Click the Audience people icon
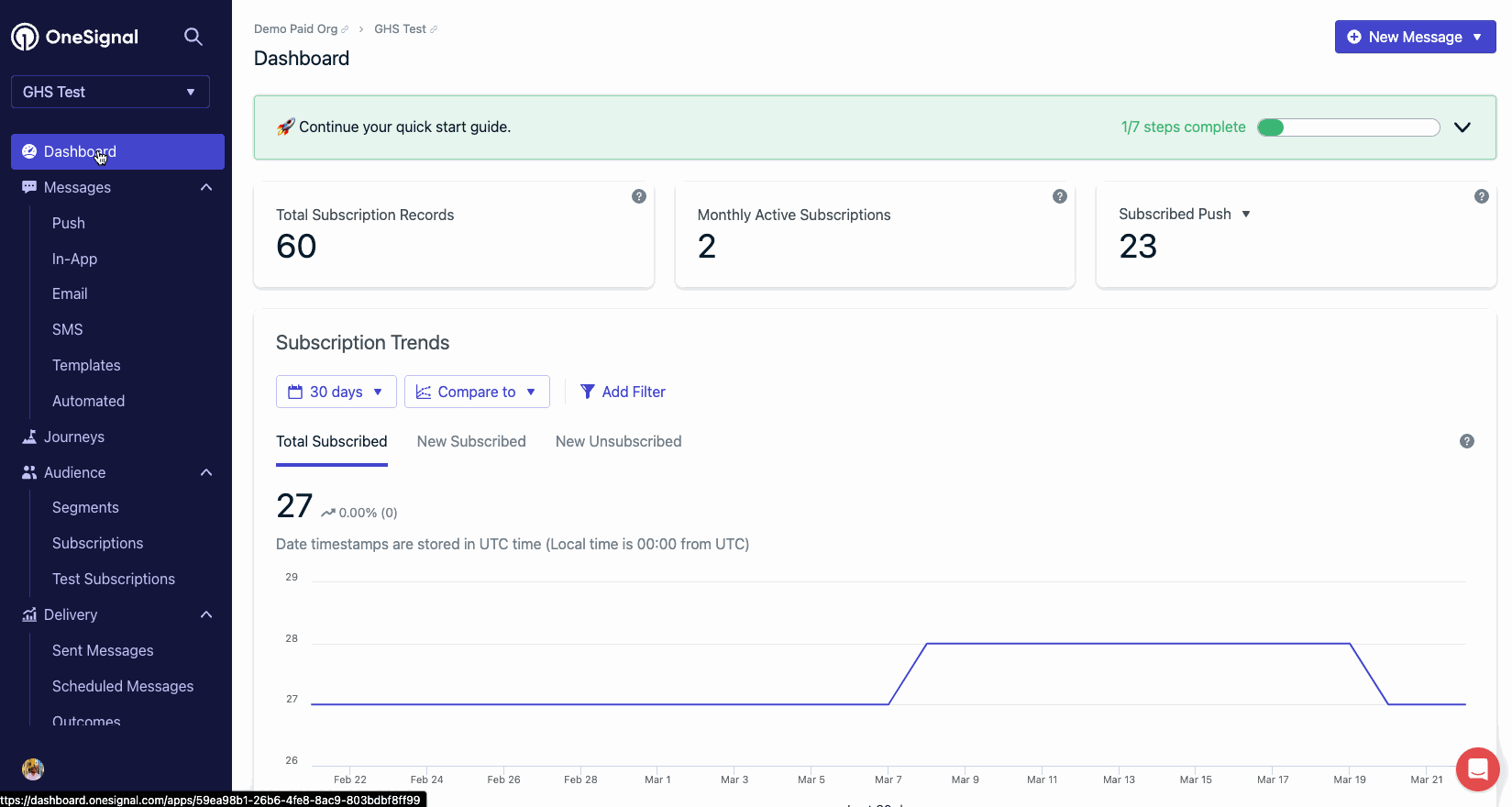The height and width of the screenshot is (807, 1512). point(29,472)
